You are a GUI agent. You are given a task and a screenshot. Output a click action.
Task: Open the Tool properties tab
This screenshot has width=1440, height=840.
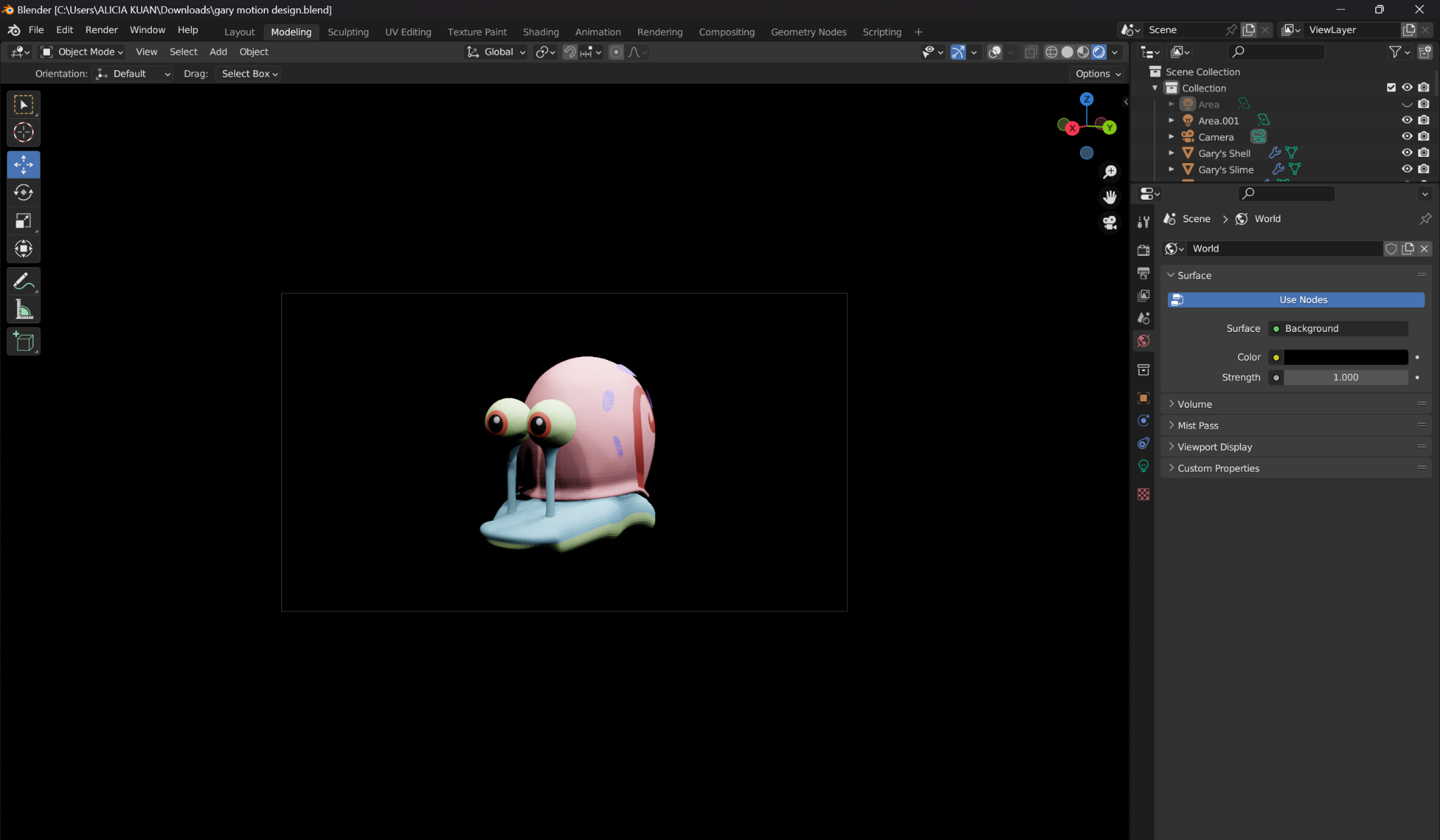point(1143,222)
